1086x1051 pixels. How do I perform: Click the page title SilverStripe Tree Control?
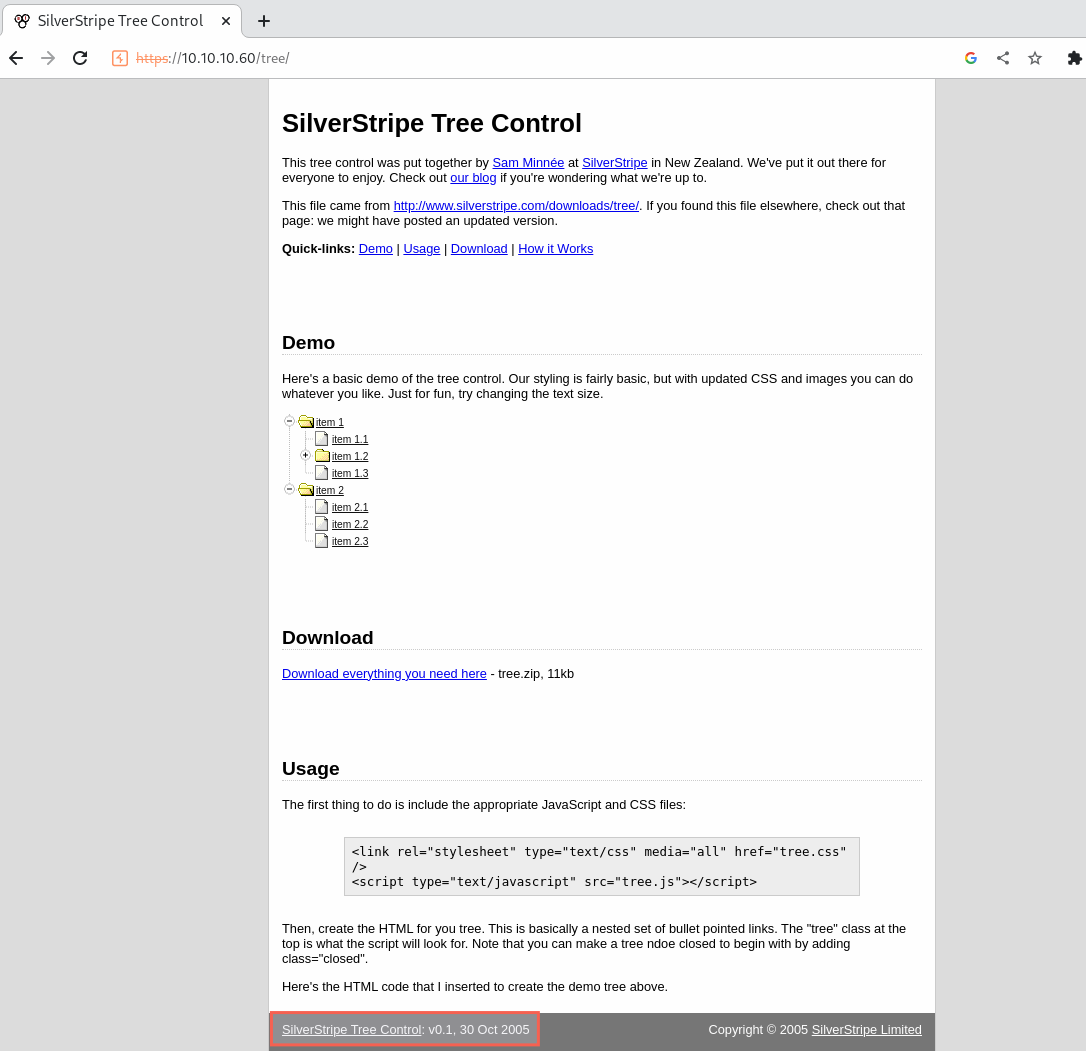(431, 123)
